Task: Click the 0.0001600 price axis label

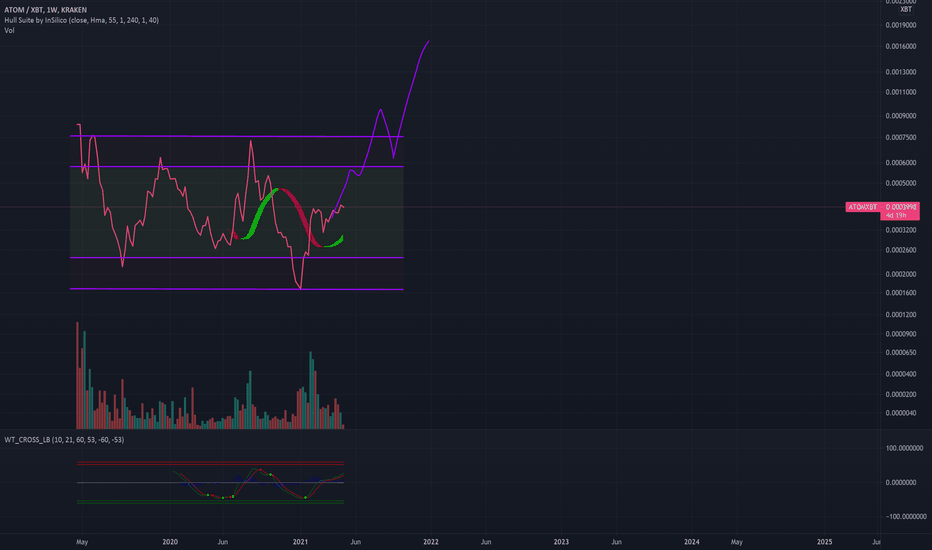Action: click(900, 293)
